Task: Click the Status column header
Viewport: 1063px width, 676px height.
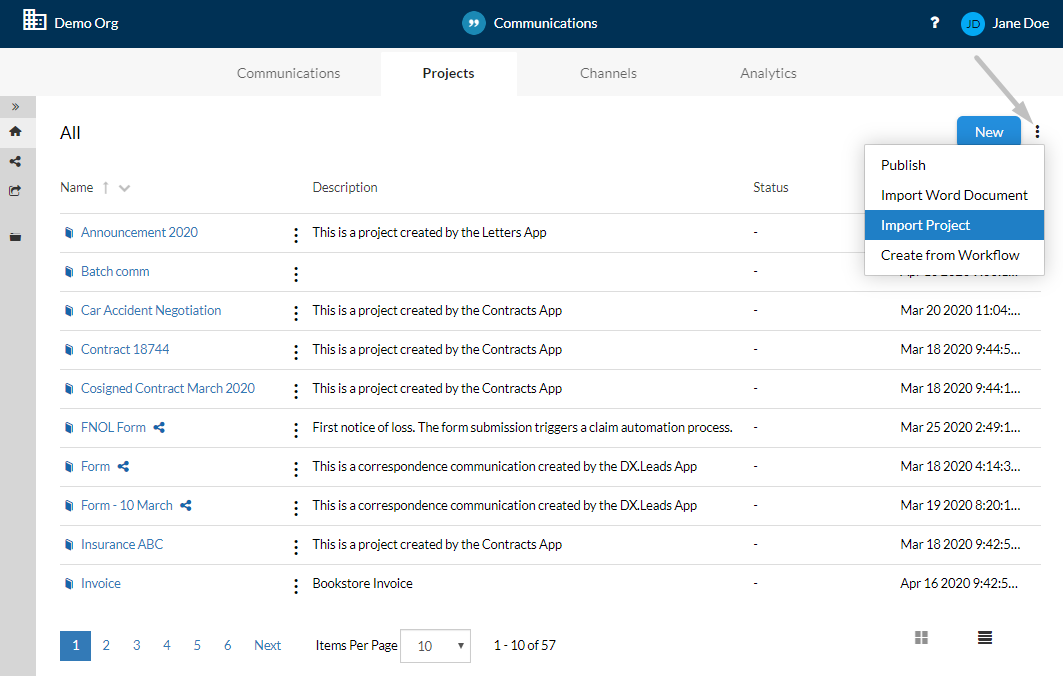Action: [x=770, y=187]
